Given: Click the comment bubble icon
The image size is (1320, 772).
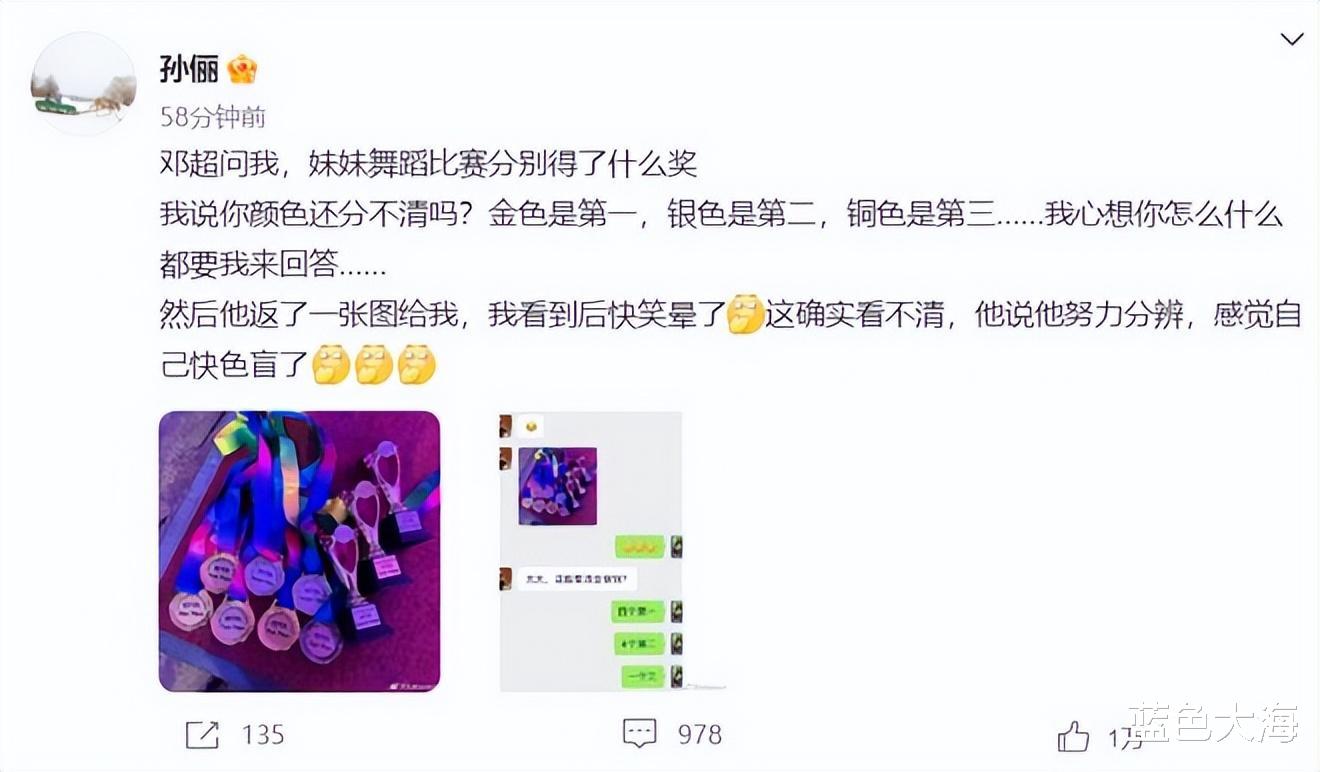Looking at the screenshot, I should click(639, 734).
